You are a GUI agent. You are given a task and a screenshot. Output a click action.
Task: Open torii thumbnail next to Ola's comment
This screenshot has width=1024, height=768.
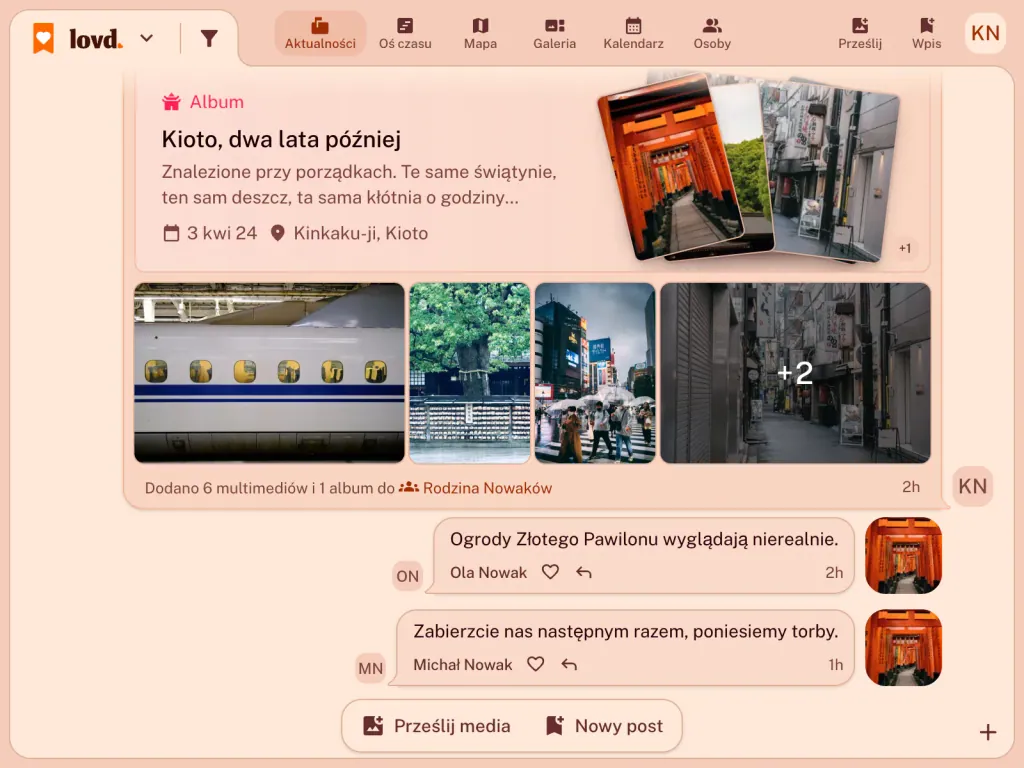click(903, 556)
